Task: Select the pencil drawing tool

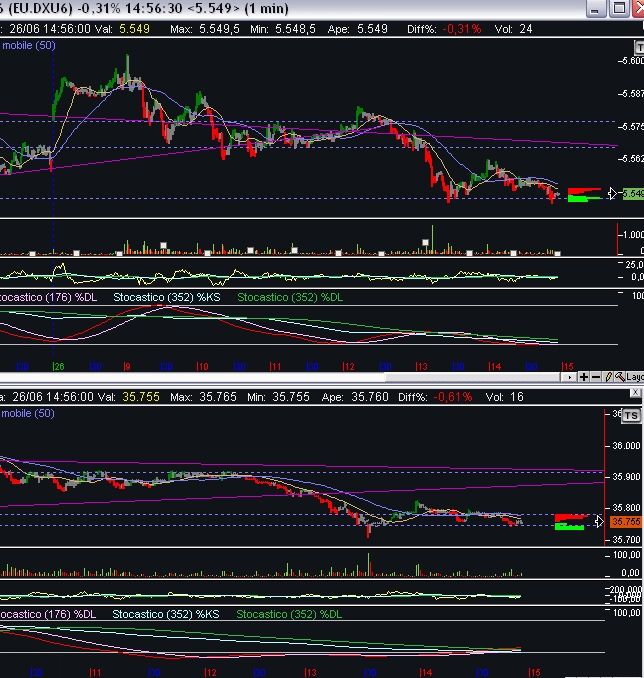Action: point(608,377)
